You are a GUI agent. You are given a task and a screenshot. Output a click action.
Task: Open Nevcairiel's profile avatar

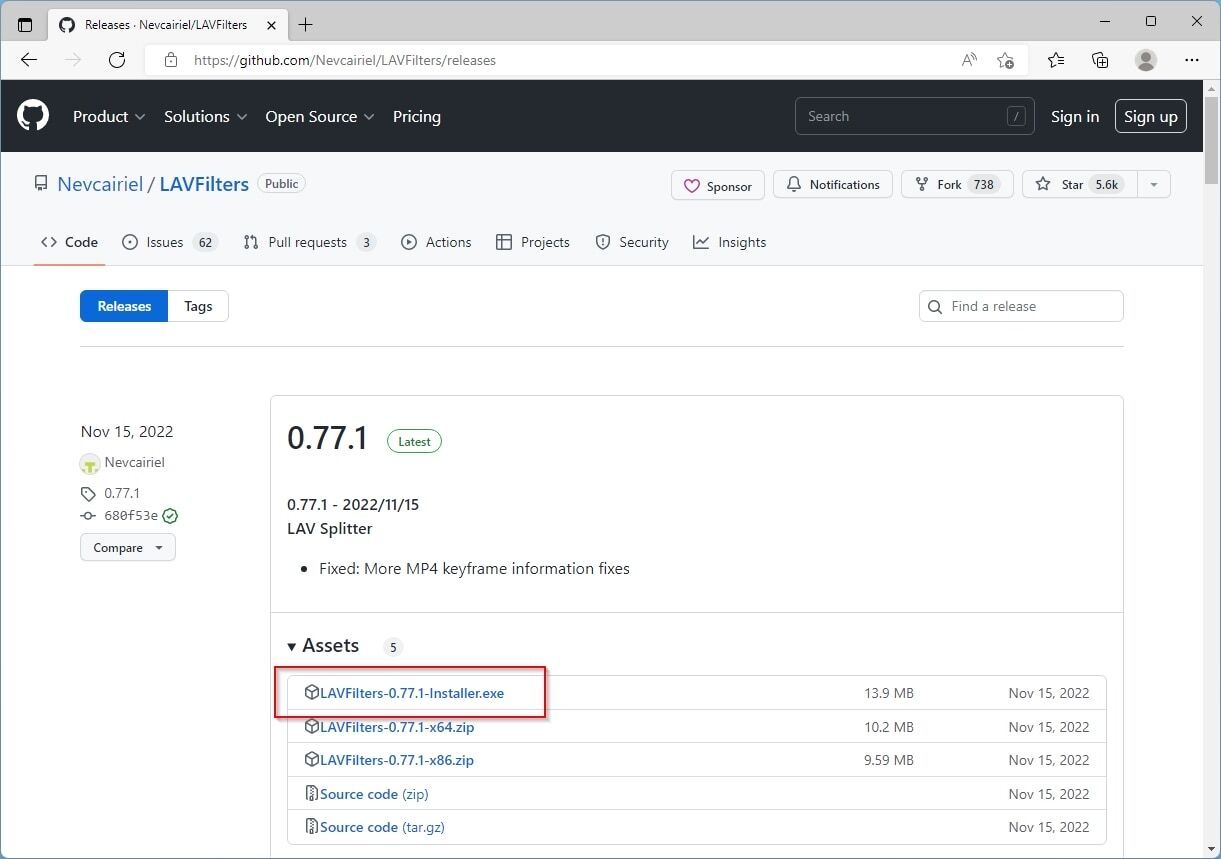(x=90, y=463)
